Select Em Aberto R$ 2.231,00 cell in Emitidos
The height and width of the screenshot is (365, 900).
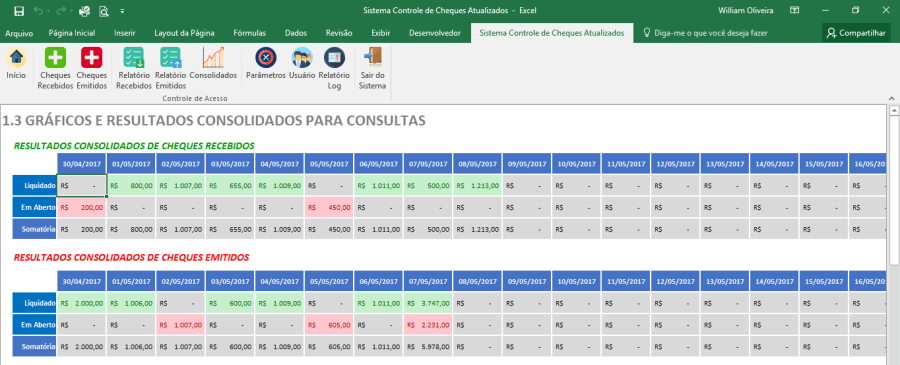point(428,324)
